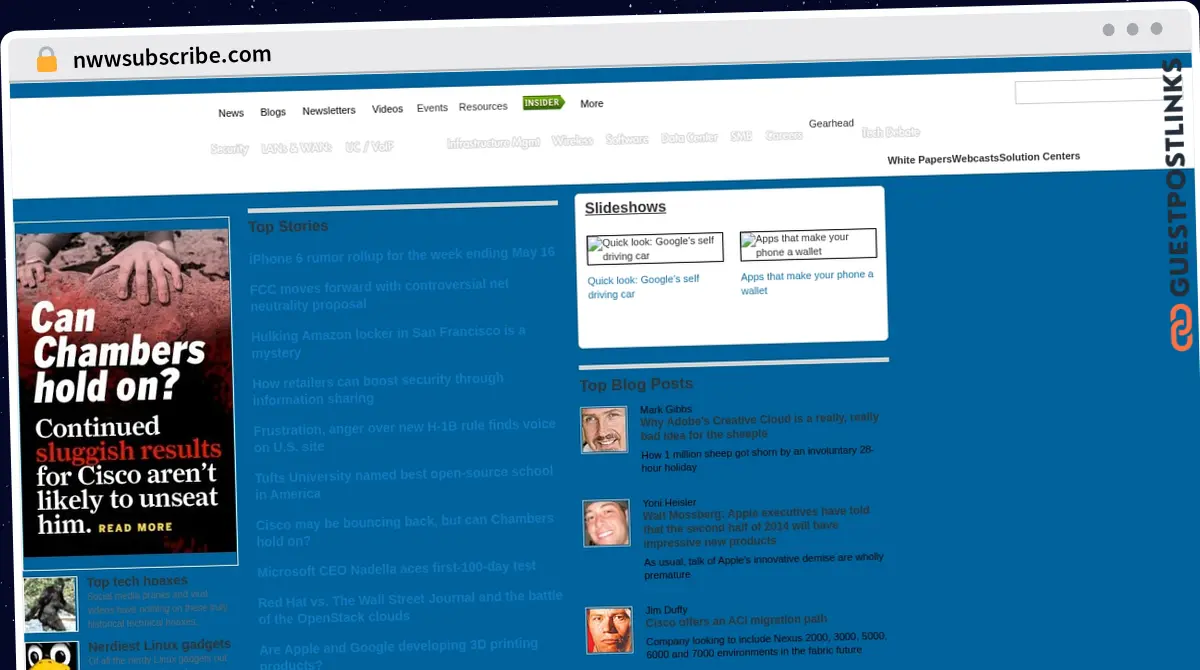The width and height of the screenshot is (1200, 670).
Task: Read FCC net neutrality proposal story
Action: click(379, 295)
